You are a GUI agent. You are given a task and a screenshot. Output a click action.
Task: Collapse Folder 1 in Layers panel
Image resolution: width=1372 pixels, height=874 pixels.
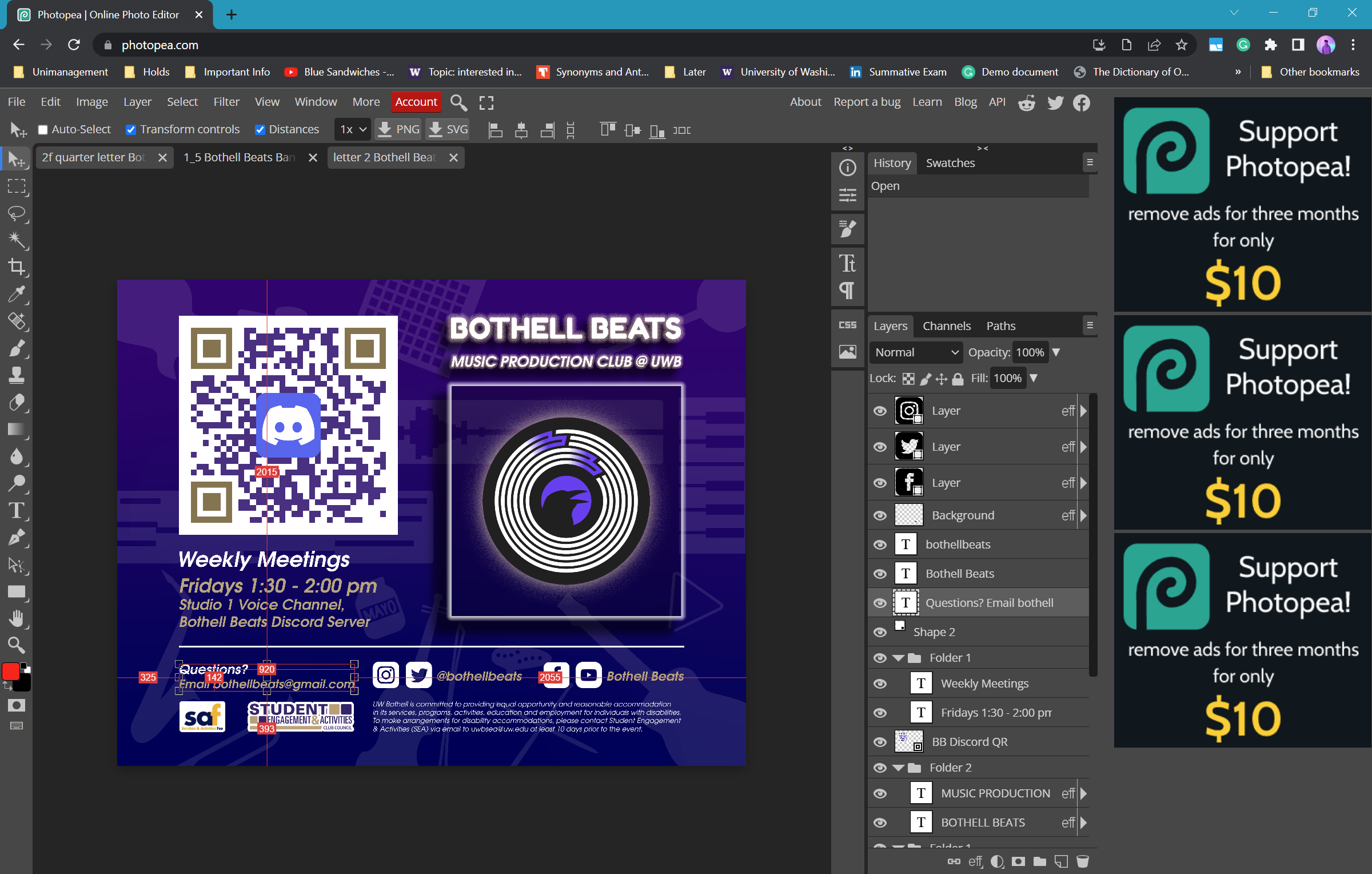click(898, 658)
